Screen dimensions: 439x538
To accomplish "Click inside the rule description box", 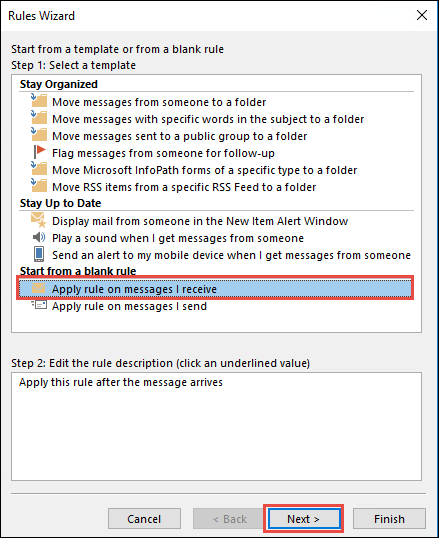I will 216,426.
